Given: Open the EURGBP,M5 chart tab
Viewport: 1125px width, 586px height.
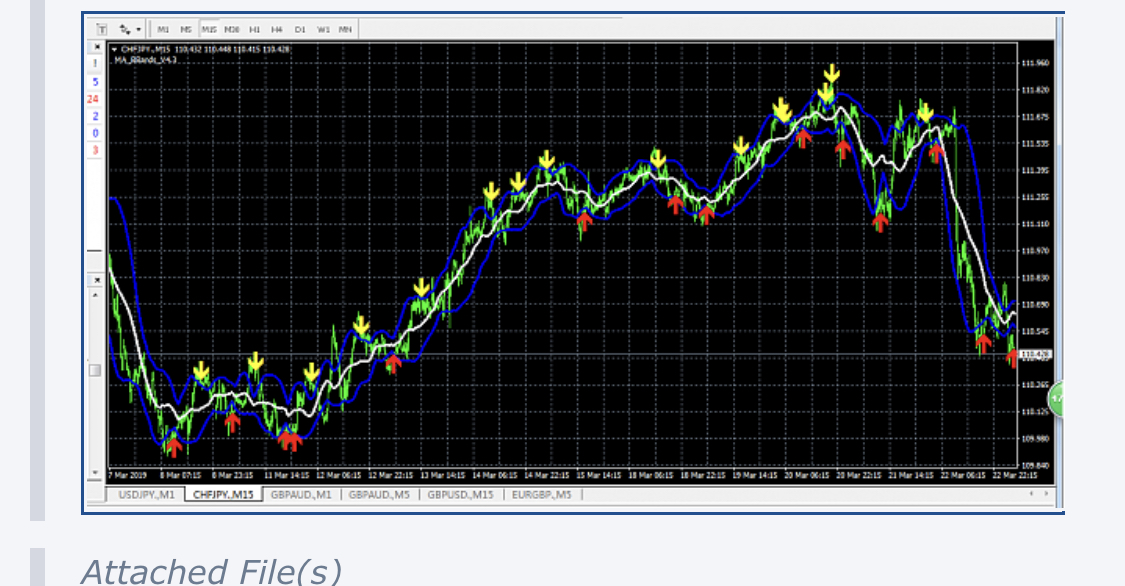Looking at the screenshot, I should pyautogui.click(x=542, y=495).
